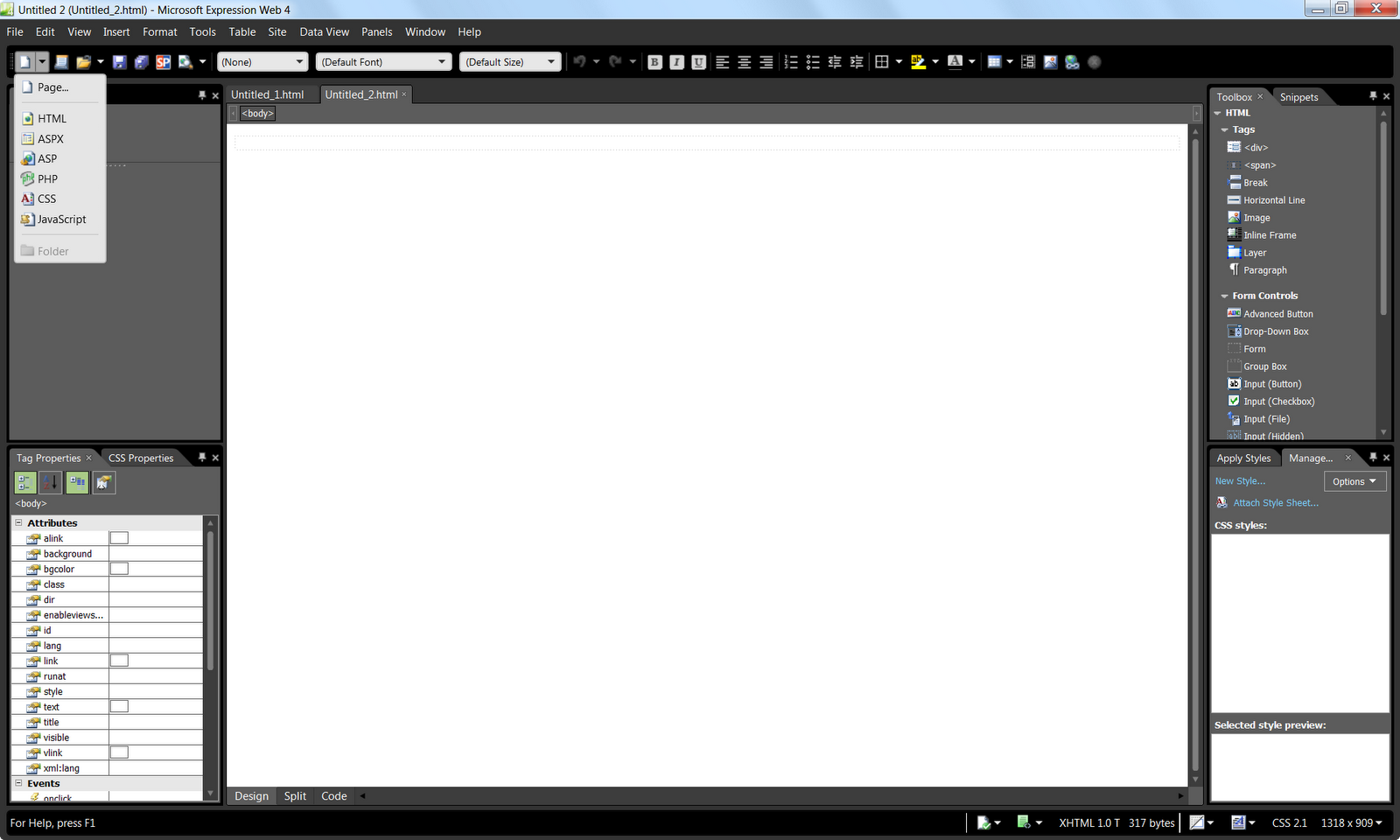
Task: Toggle numbered list formatting
Action: [x=791, y=61]
